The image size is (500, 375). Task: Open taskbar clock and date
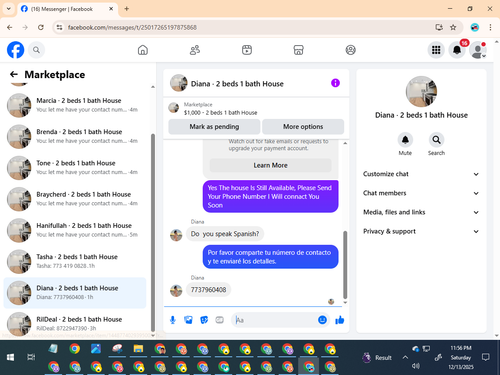461,357
